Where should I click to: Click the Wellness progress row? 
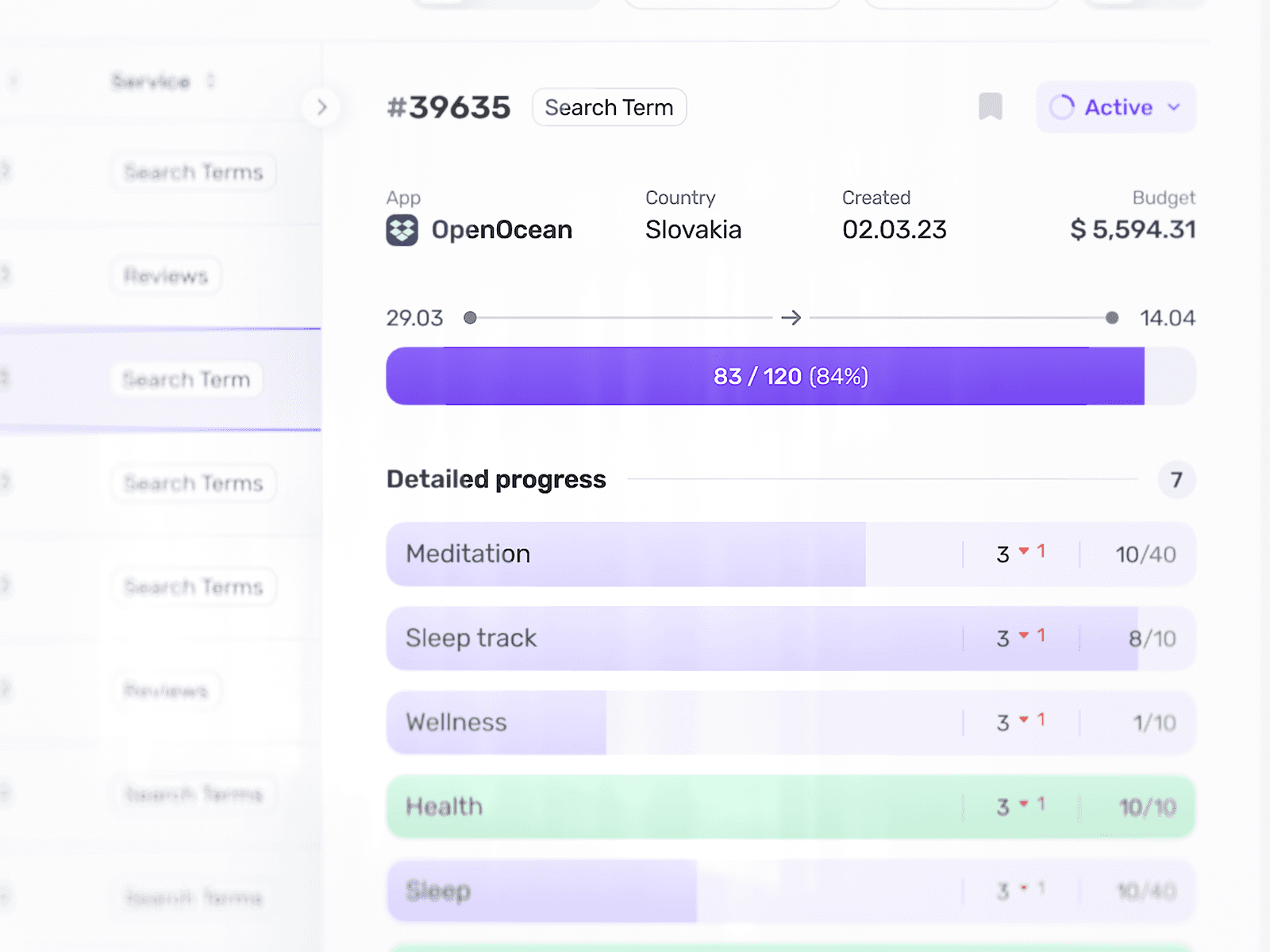click(791, 723)
